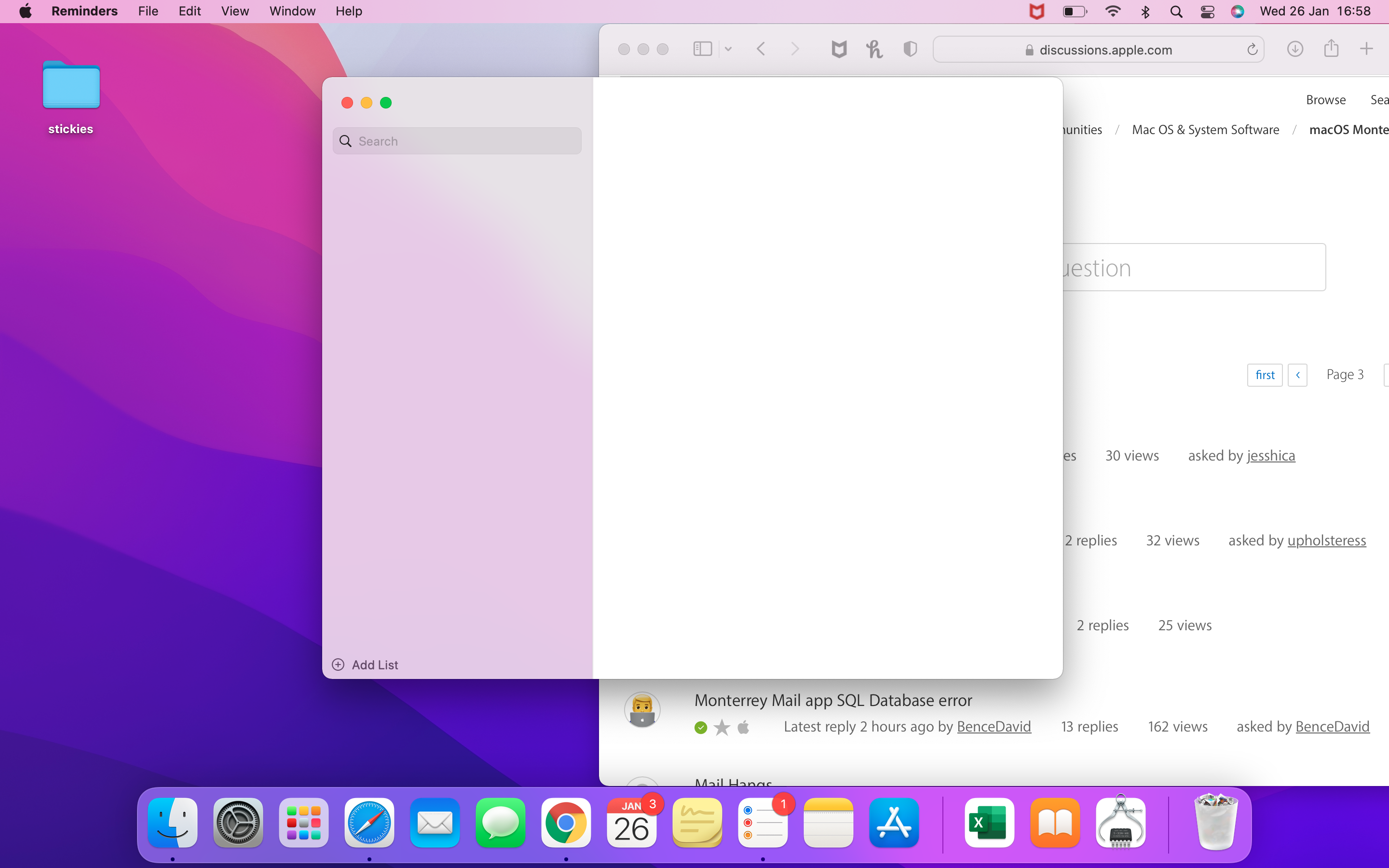
Task: Click the McAfee extension icon in Safari toolbar
Action: [x=839, y=49]
